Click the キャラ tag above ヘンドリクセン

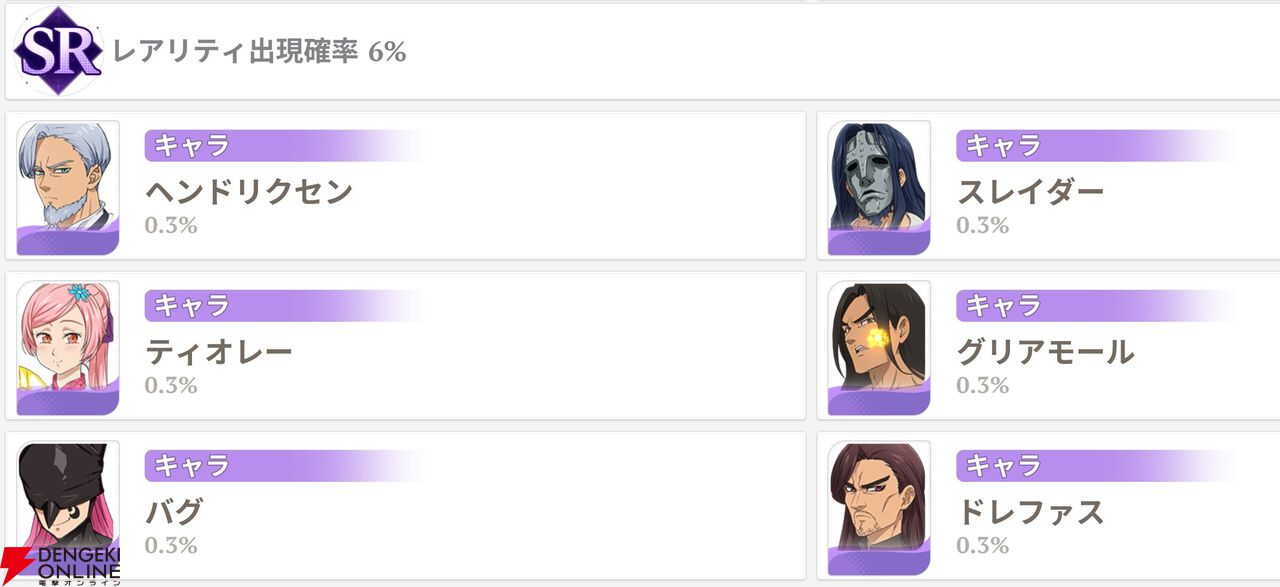(x=190, y=146)
